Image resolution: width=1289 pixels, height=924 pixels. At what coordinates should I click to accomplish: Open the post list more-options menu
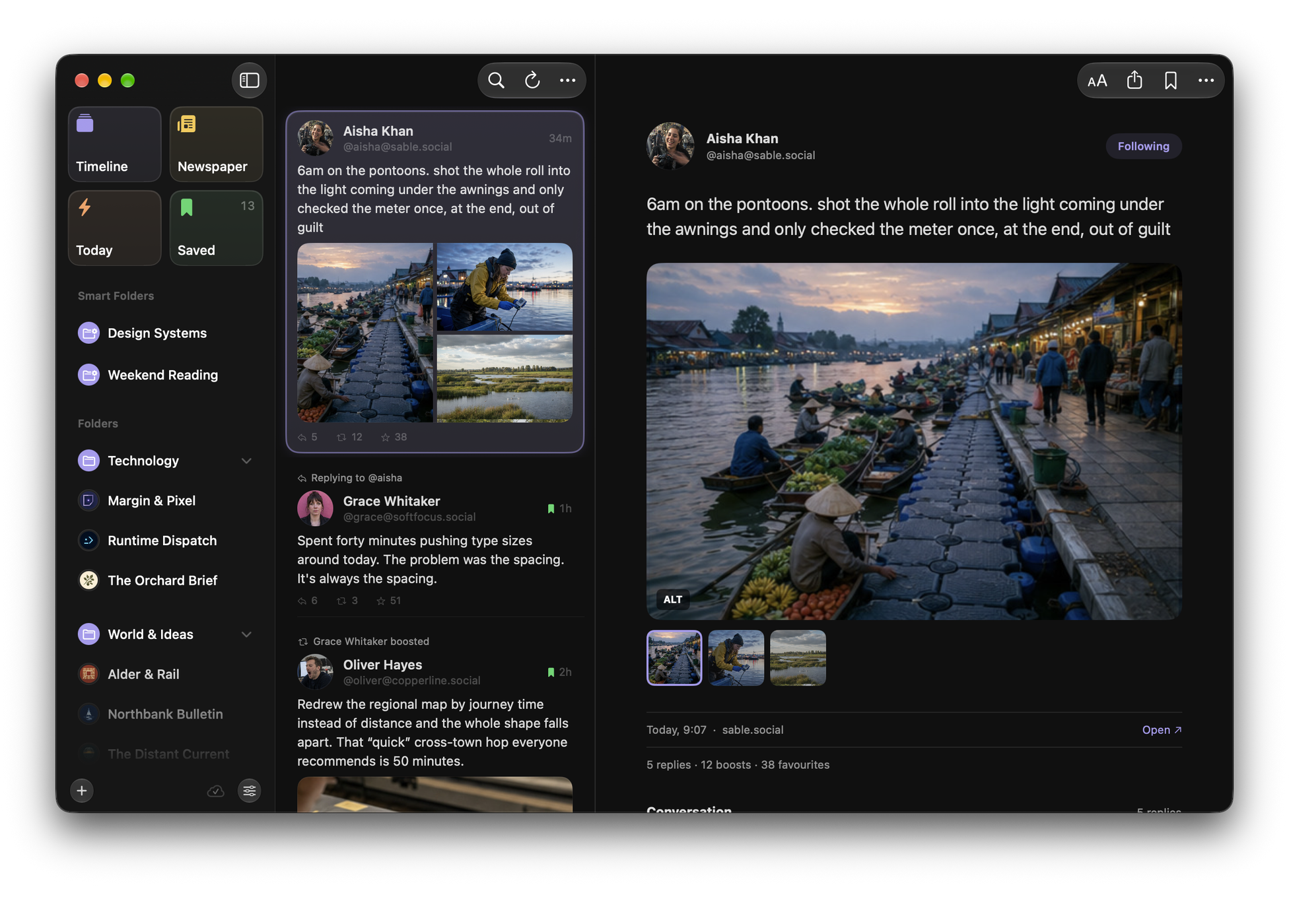[567, 81]
